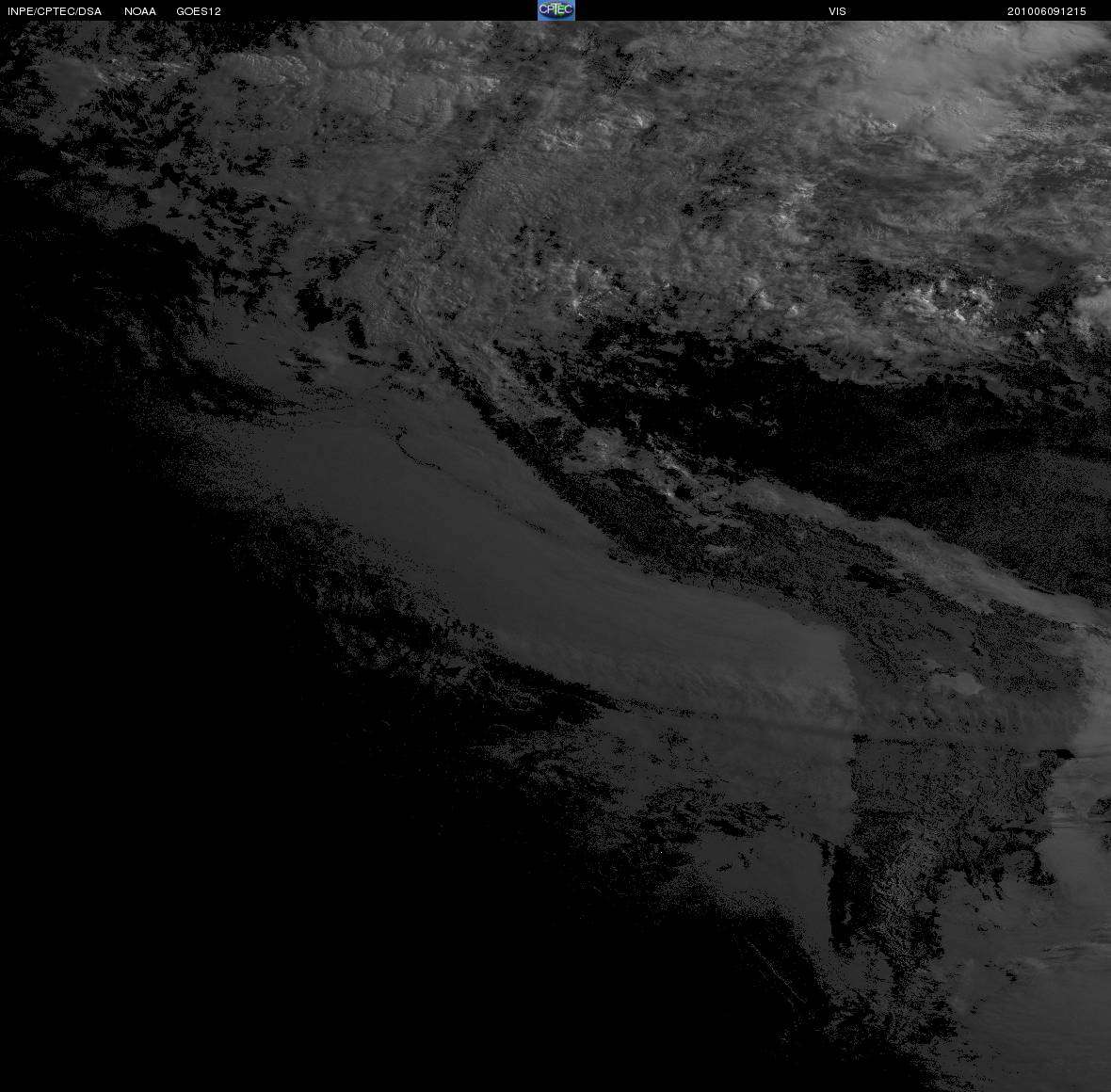
Task: Click the 201006091215 timestamp
Action: click(1047, 11)
